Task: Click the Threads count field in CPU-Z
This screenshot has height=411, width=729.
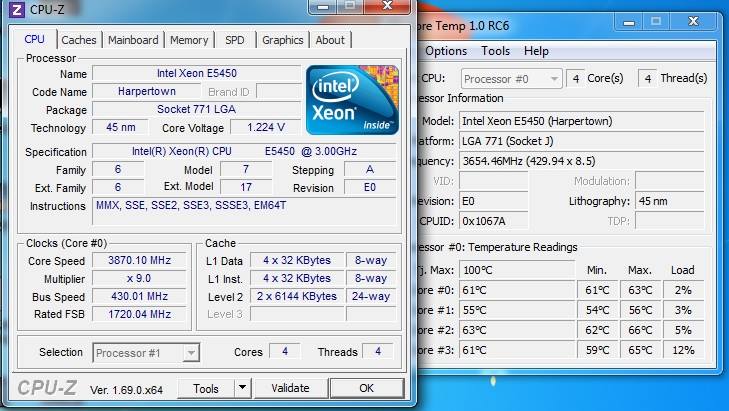Action: [378, 351]
